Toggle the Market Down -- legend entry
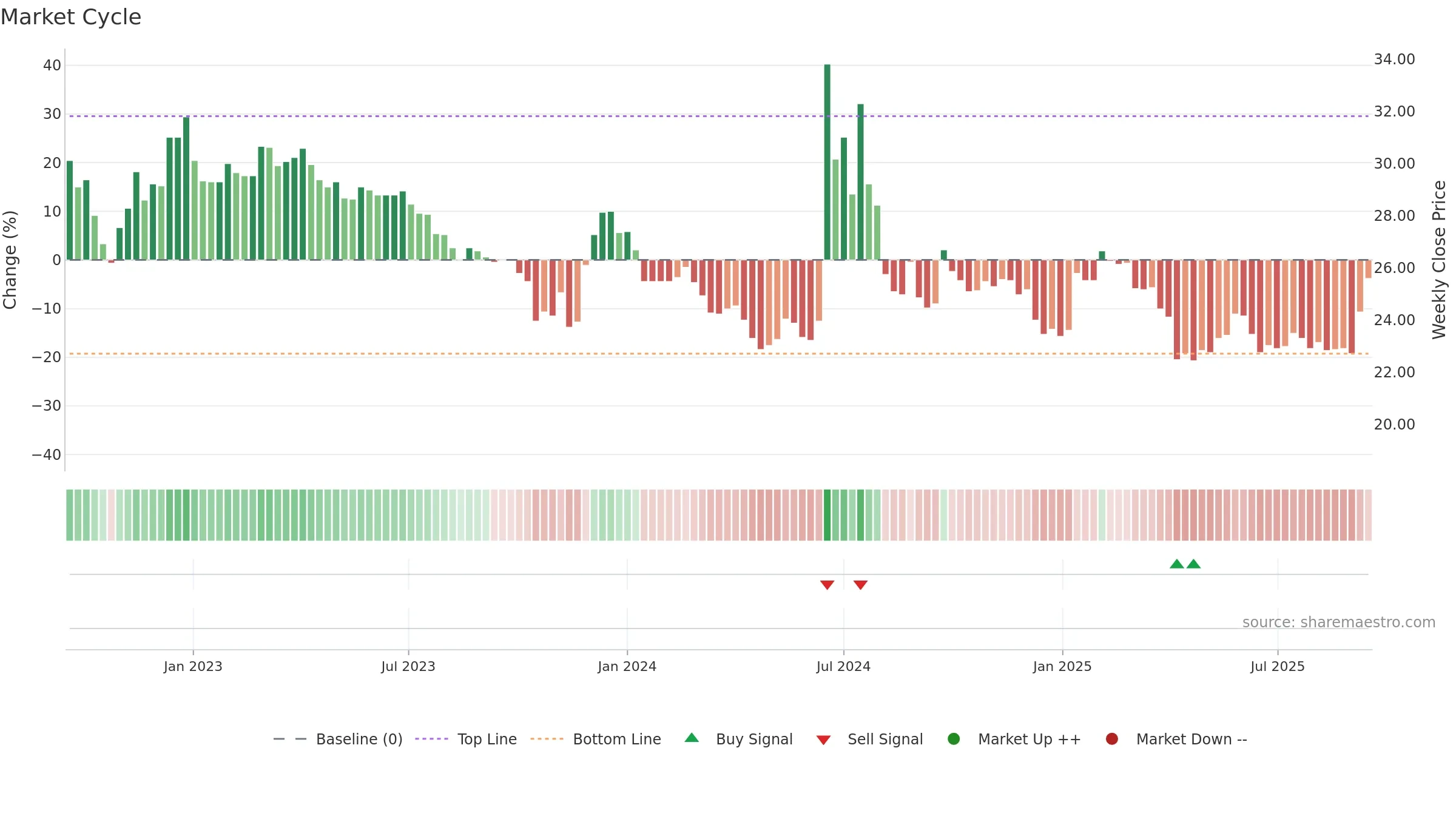Viewport: 1456px width, 819px height. (1176, 739)
